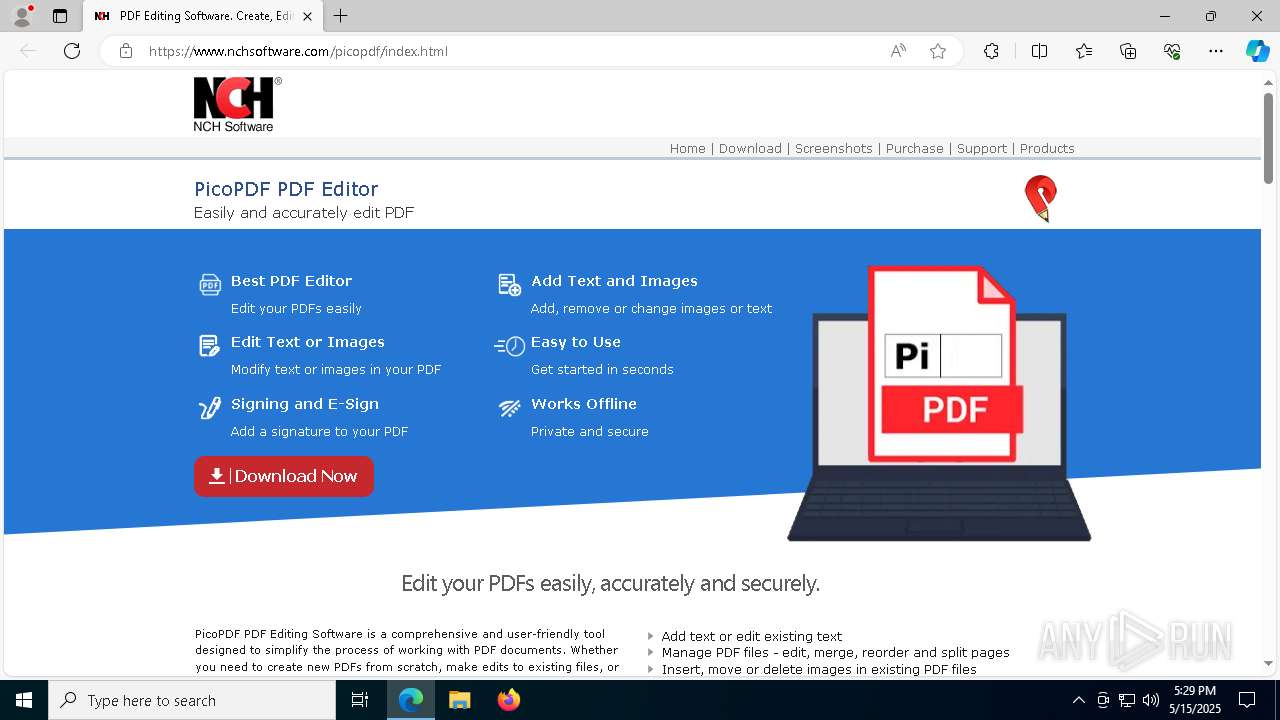Open Download in the navigation
This screenshot has height=720, width=1280.
750,148
